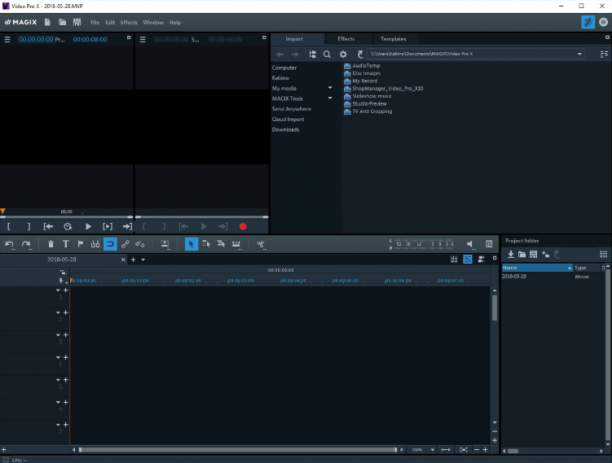Select Cloud Import in sidebar
This screenshot has height=463, width=612.
pos(288,119)
